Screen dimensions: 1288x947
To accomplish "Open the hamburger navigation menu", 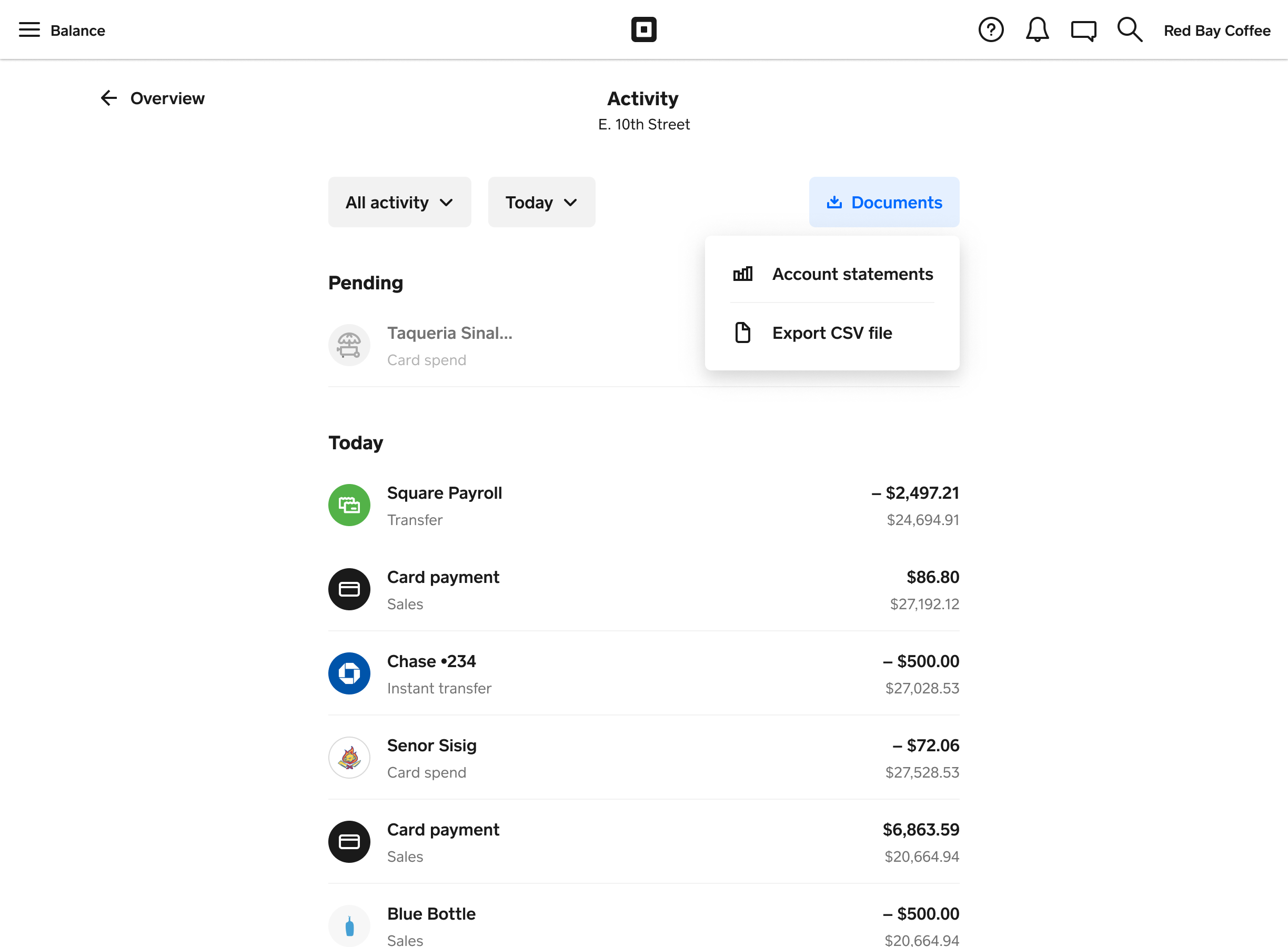I will pyautogui.click(x=29, y=30).
